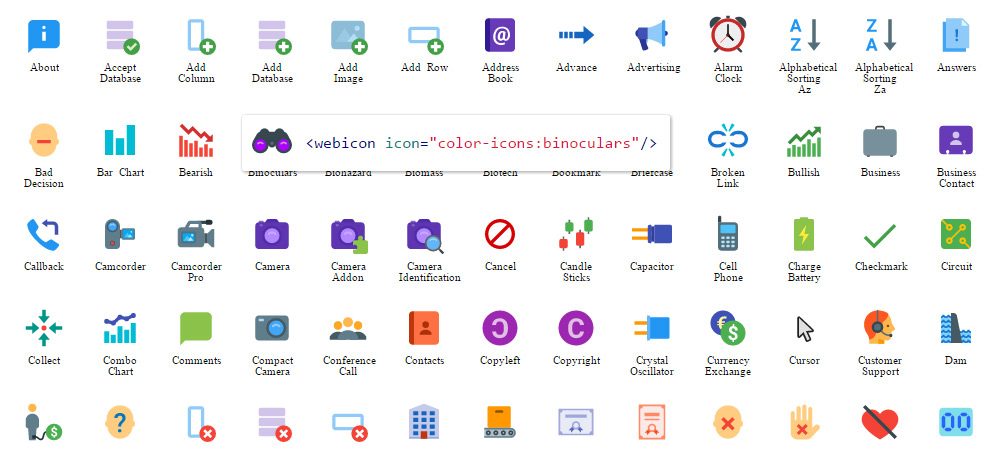
Task: Click the person with dollar debt icon
Action: click(x=43, y=422)
